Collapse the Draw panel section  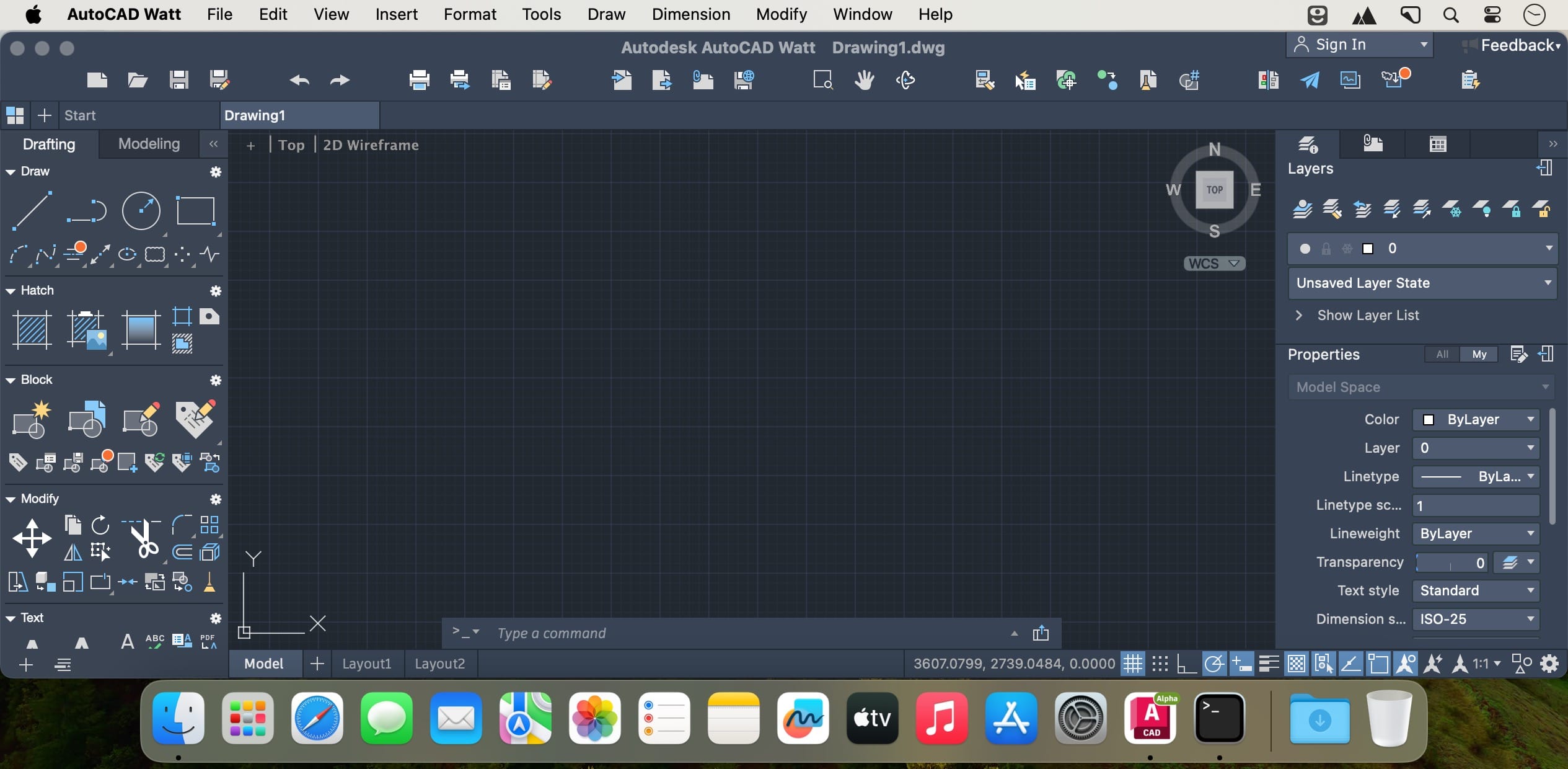[x=11, y=172]
